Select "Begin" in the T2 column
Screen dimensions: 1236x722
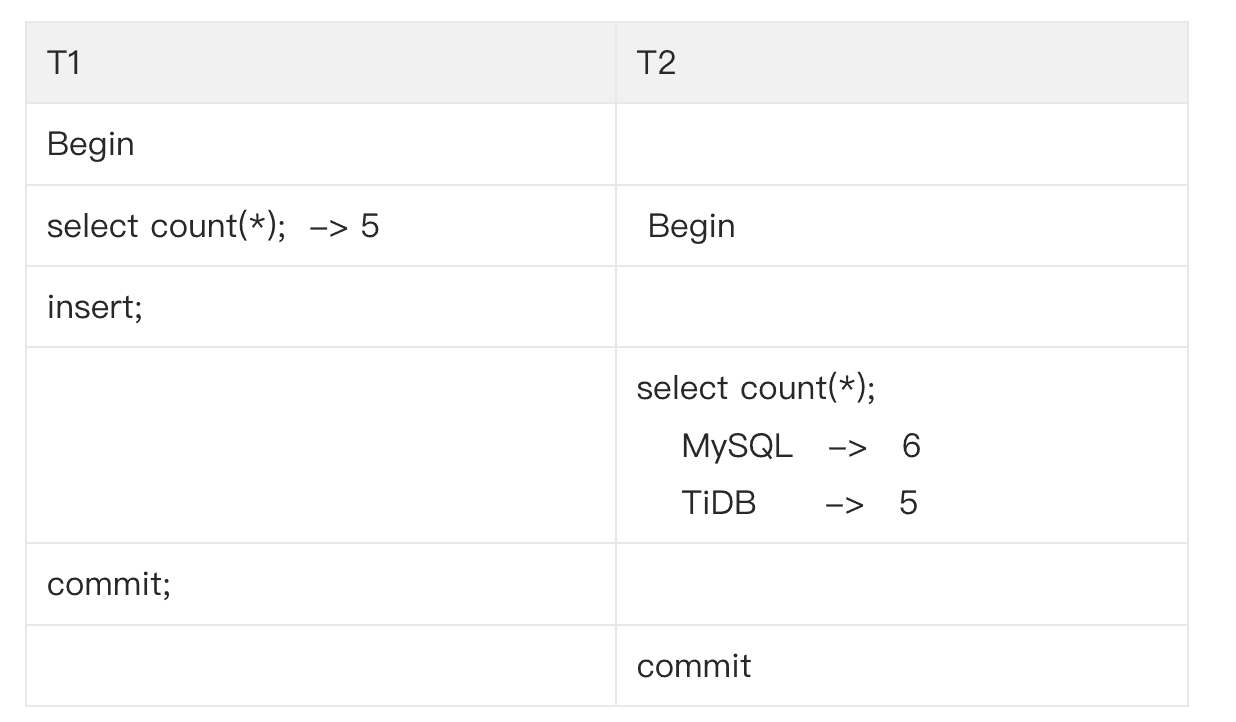coord(691,226)
